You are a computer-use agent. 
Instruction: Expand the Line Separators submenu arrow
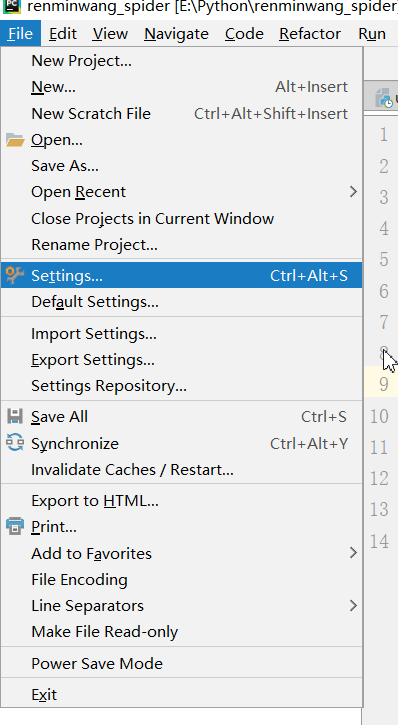(353, 605)
